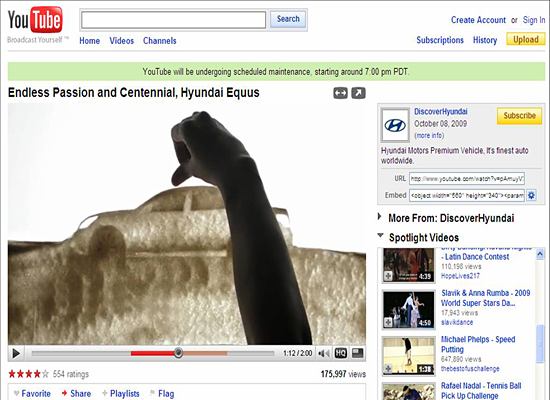This screenshot has width=550, height=400.
Task: Visit HopeLives217 uploader channel
Action: (x=460, y=276)
